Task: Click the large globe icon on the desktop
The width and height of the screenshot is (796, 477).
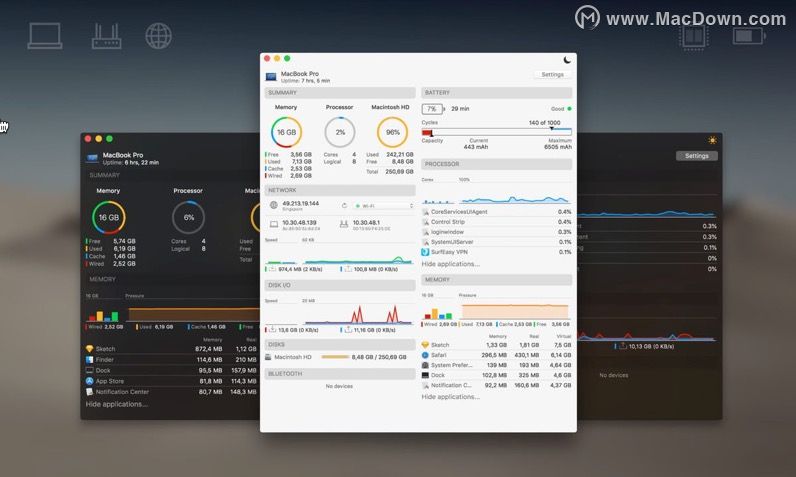Action: coord(158,36)
